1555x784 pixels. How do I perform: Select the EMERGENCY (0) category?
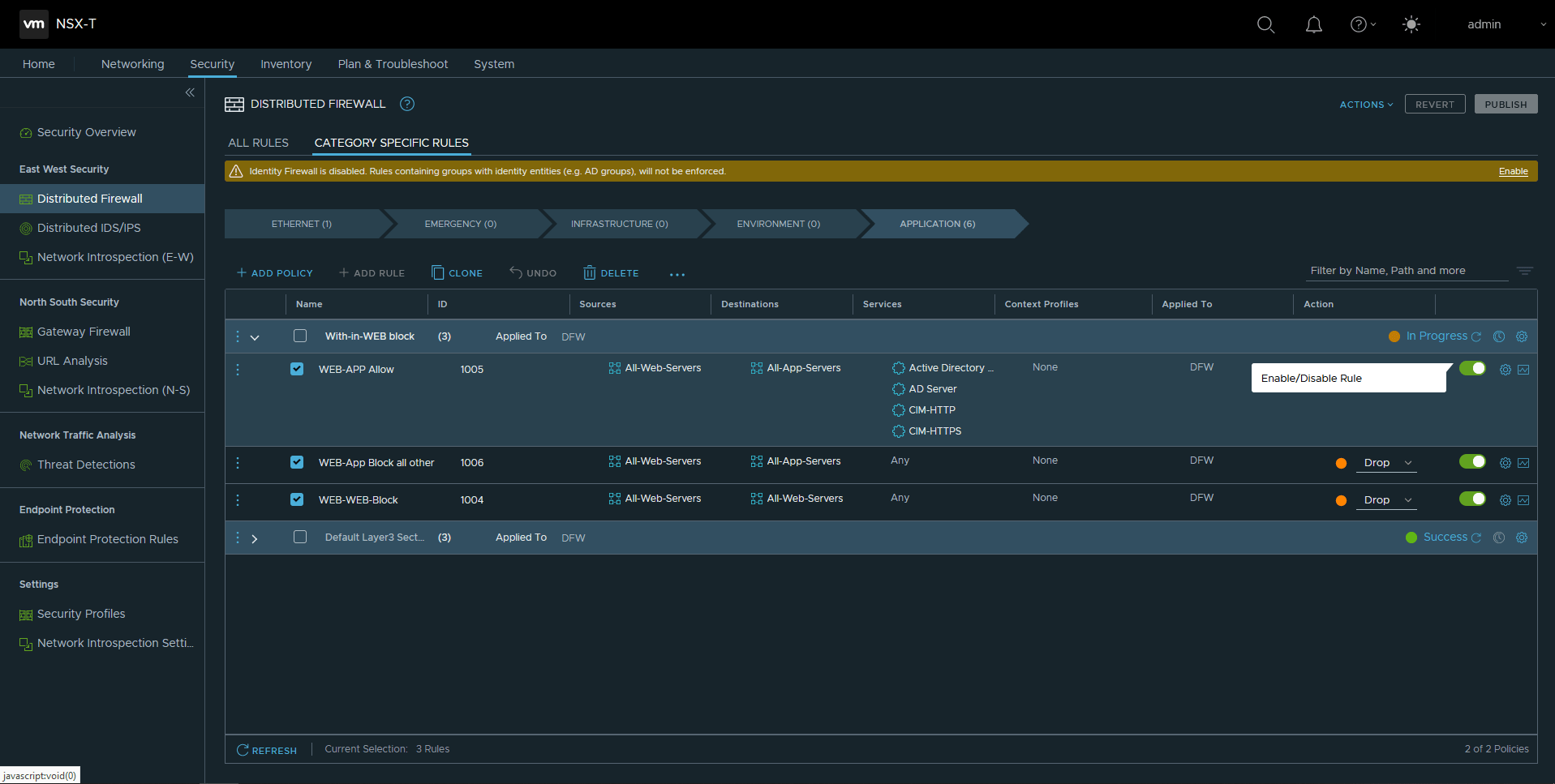pos(461,224)
